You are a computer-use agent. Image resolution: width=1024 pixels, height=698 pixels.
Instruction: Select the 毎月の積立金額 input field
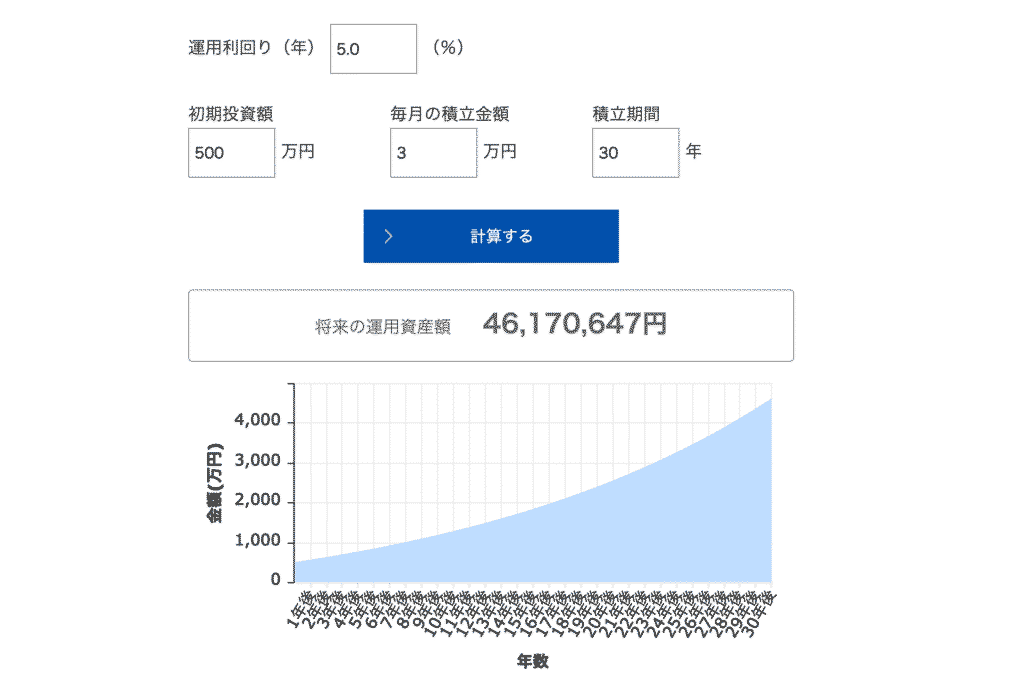click(434, 153)
